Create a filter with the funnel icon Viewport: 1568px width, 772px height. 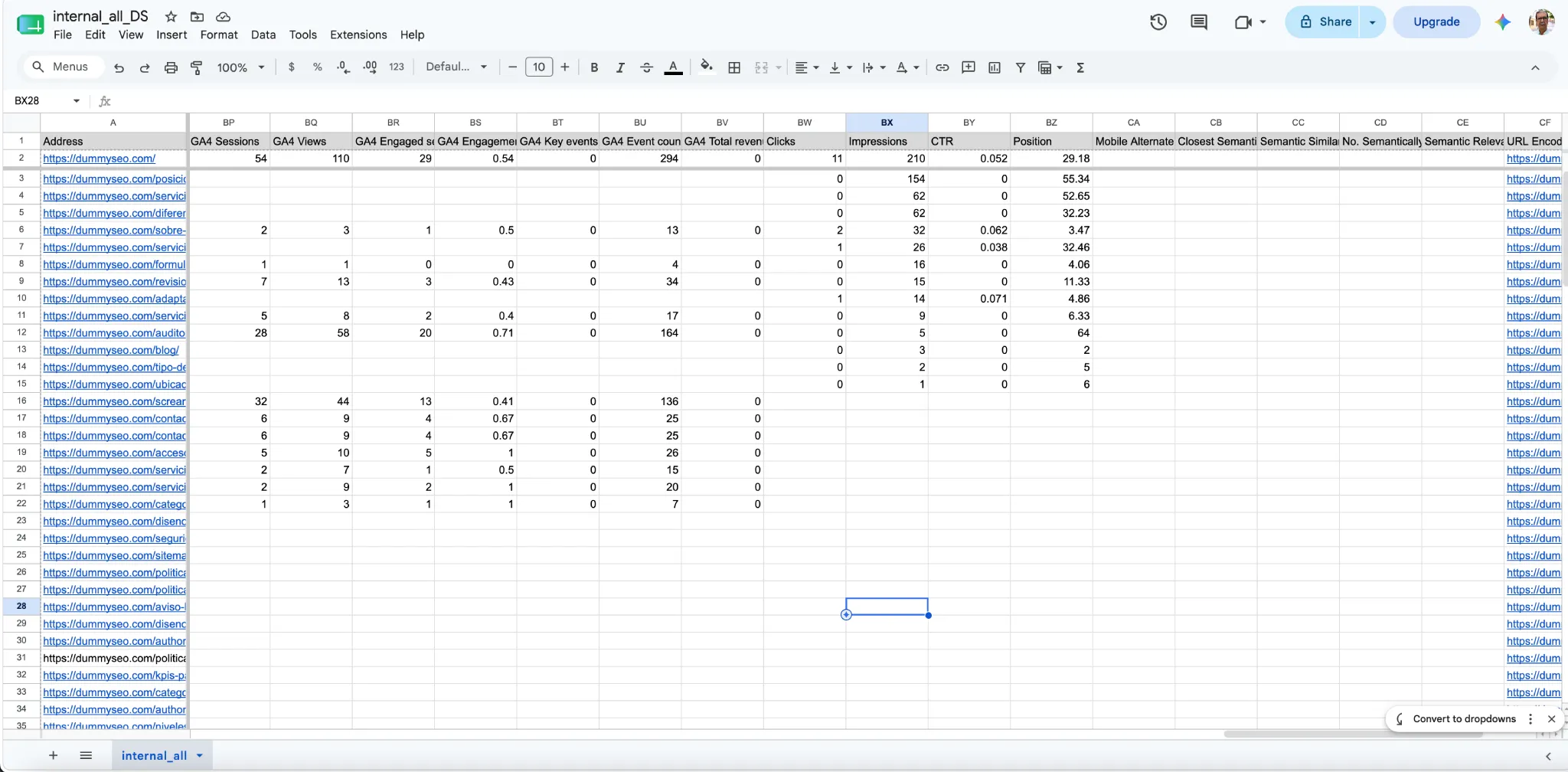(x=1021, y=67)
